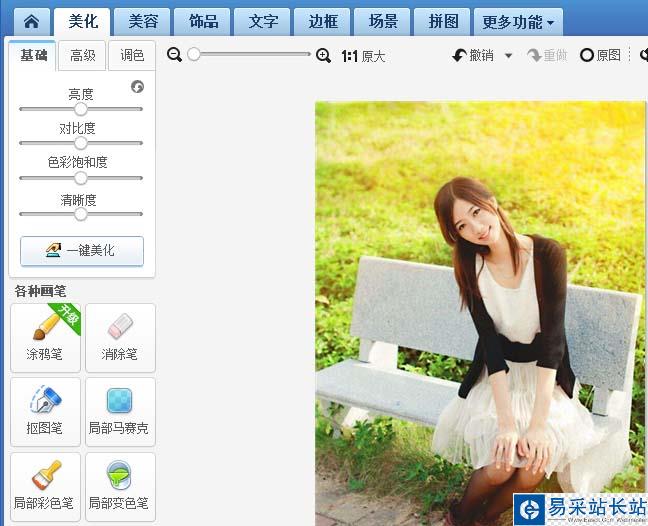Open the 场景 tab

(x=383, y=21)
